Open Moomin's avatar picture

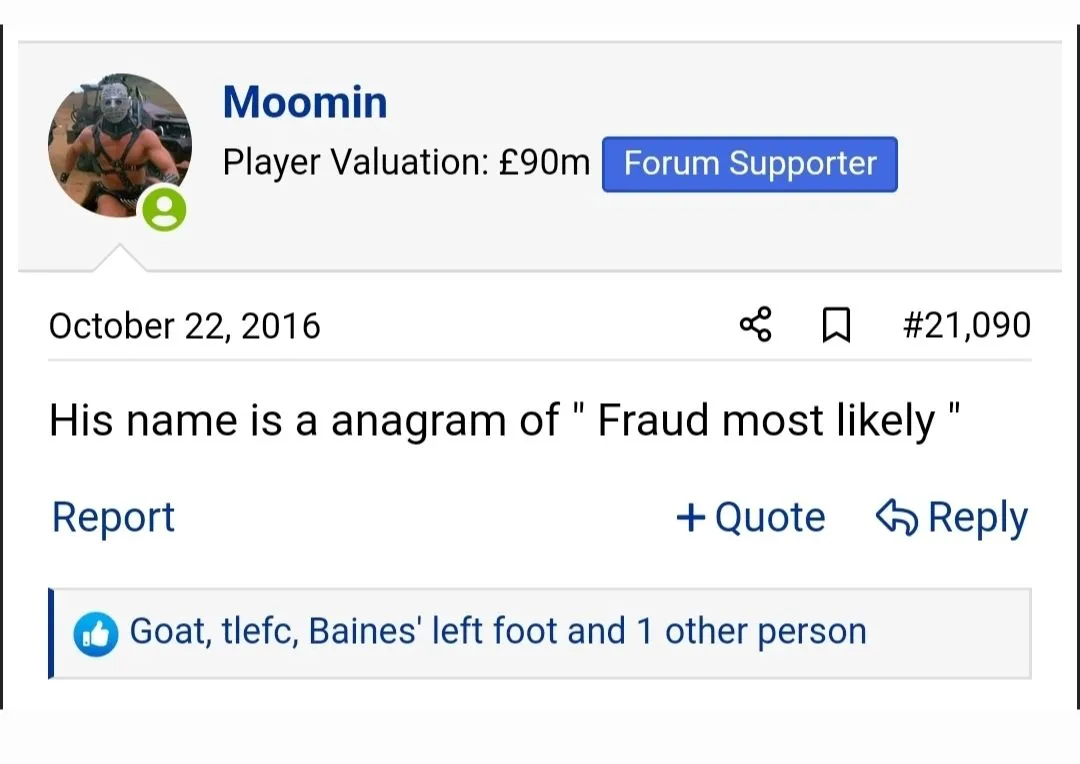119,146
